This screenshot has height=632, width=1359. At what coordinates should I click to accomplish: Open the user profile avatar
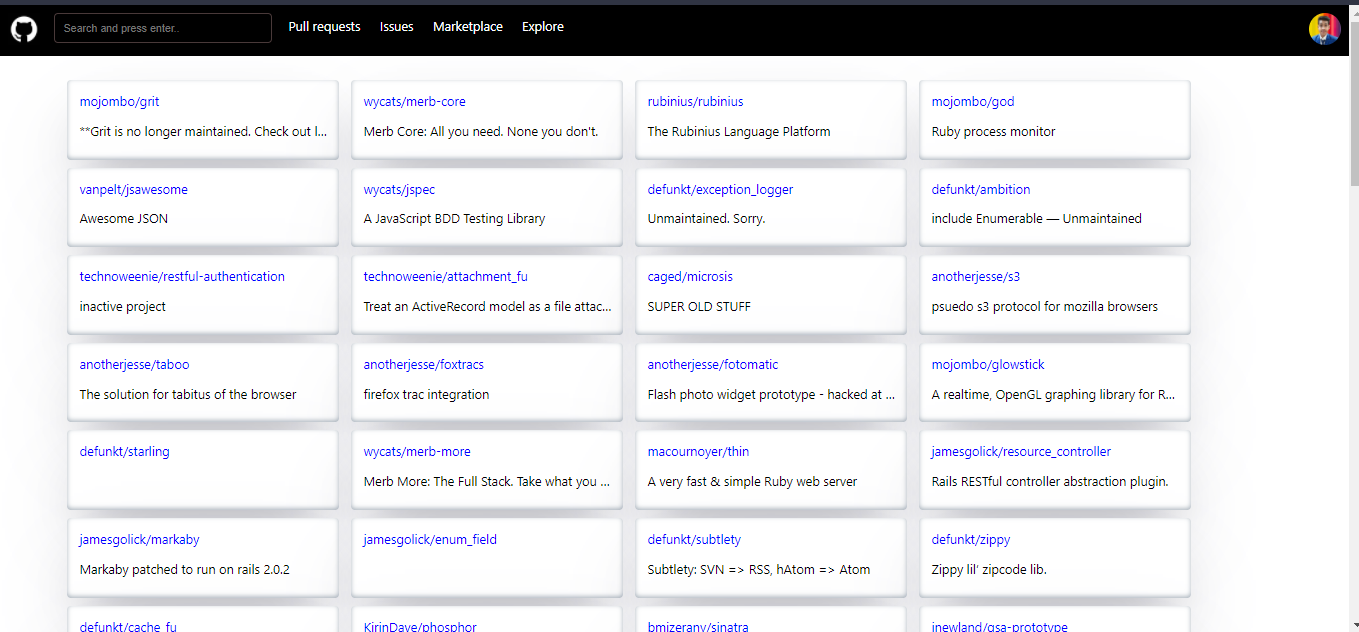click(1324, 29)
